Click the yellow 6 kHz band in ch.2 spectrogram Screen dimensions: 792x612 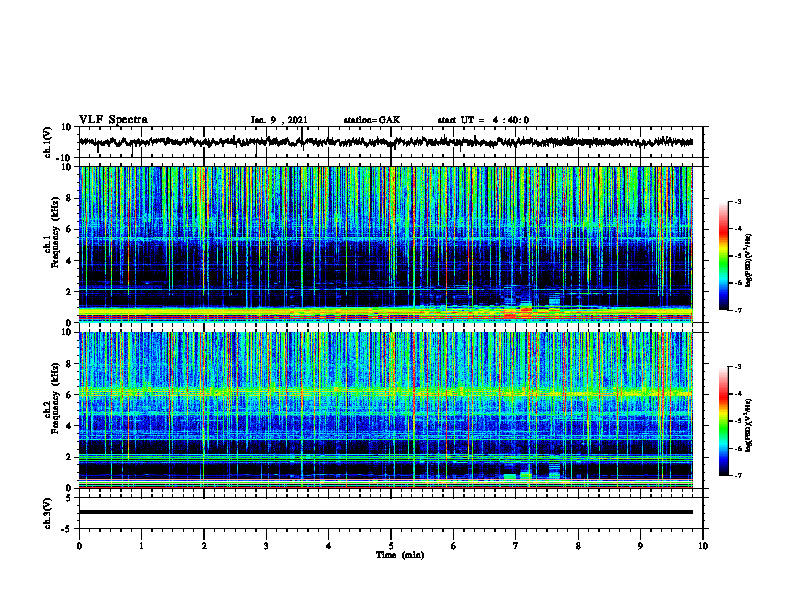point(386,392)
